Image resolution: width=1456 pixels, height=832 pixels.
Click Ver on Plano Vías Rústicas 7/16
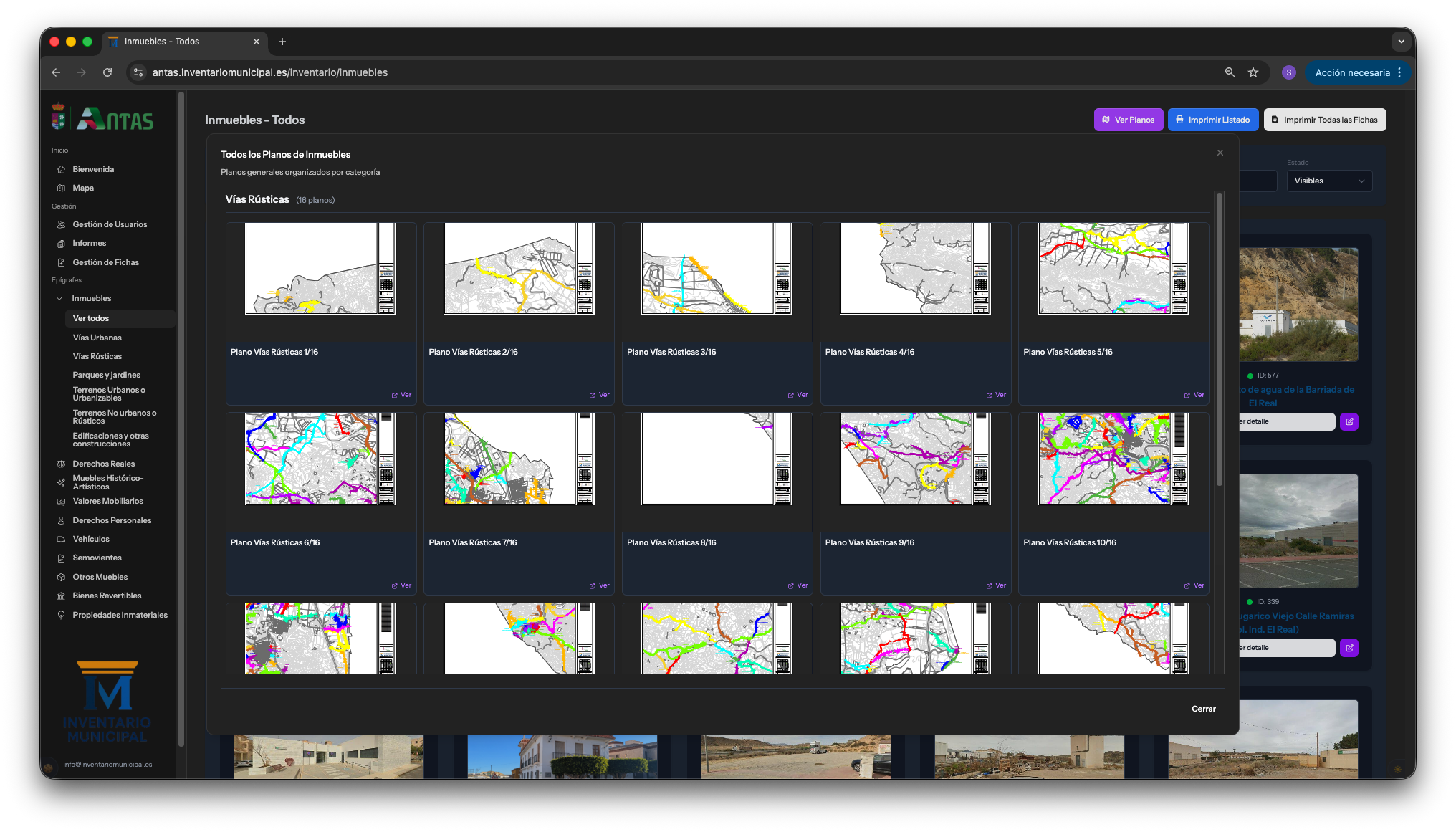click(x=599, y=585)
